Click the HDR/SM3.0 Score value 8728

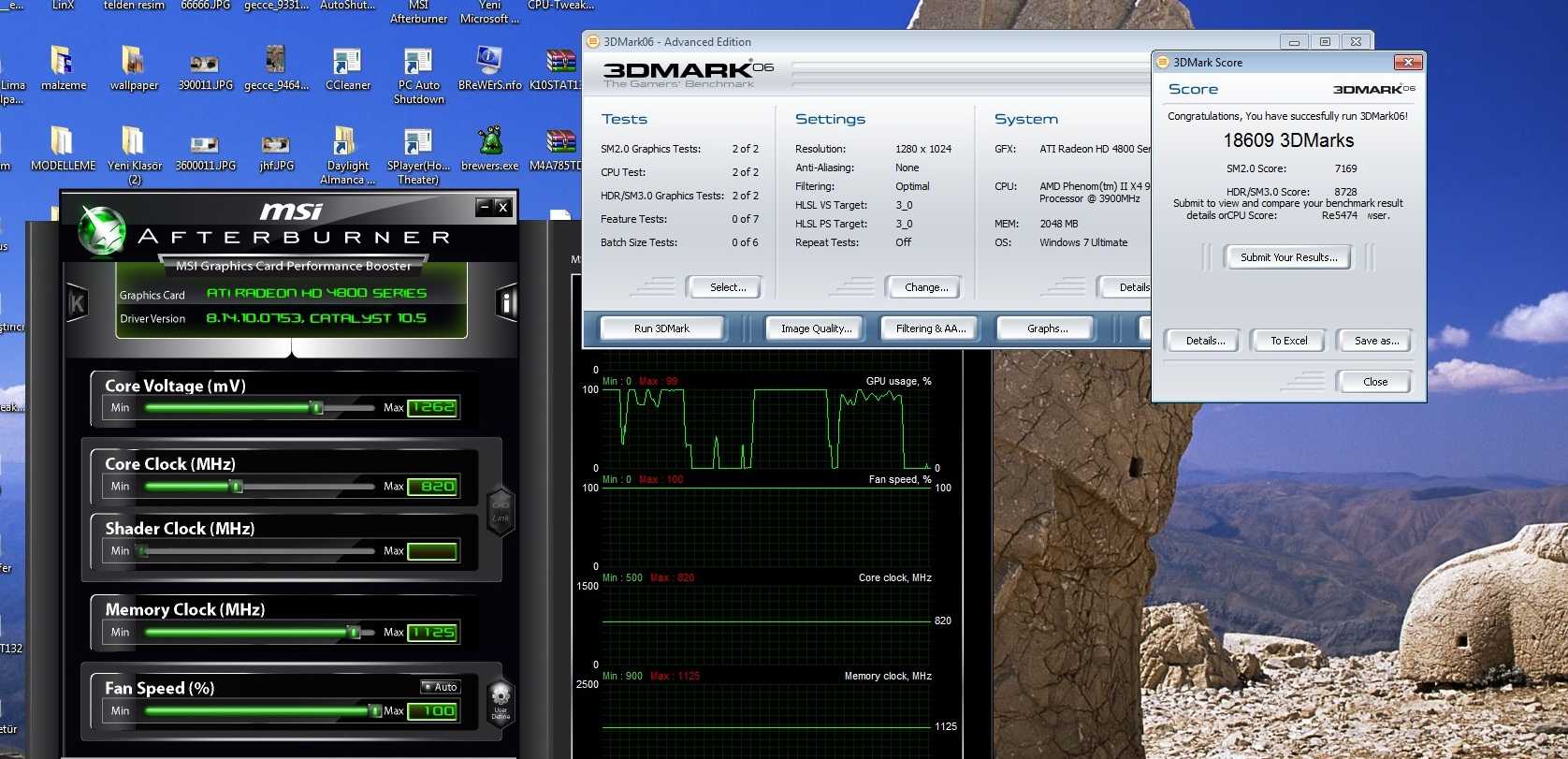point(1345,191)
